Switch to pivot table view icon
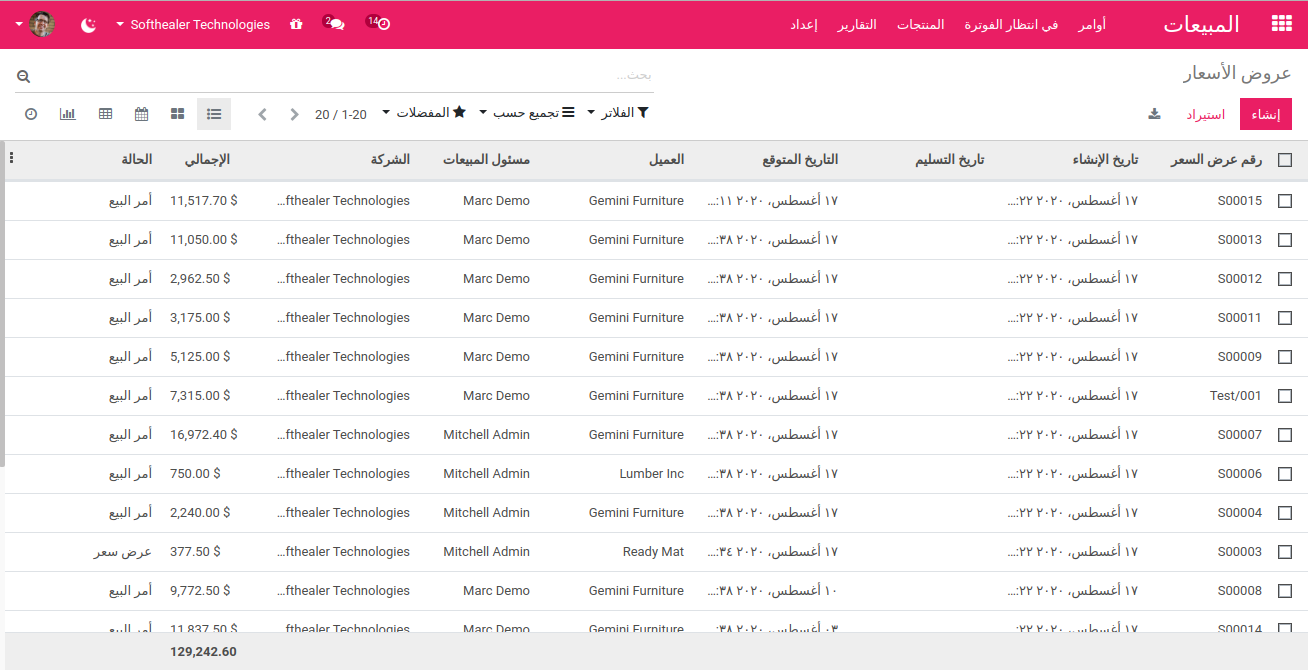Image resolution: width=1308 pixels, height=670 pixels. (x=105, y=114)
